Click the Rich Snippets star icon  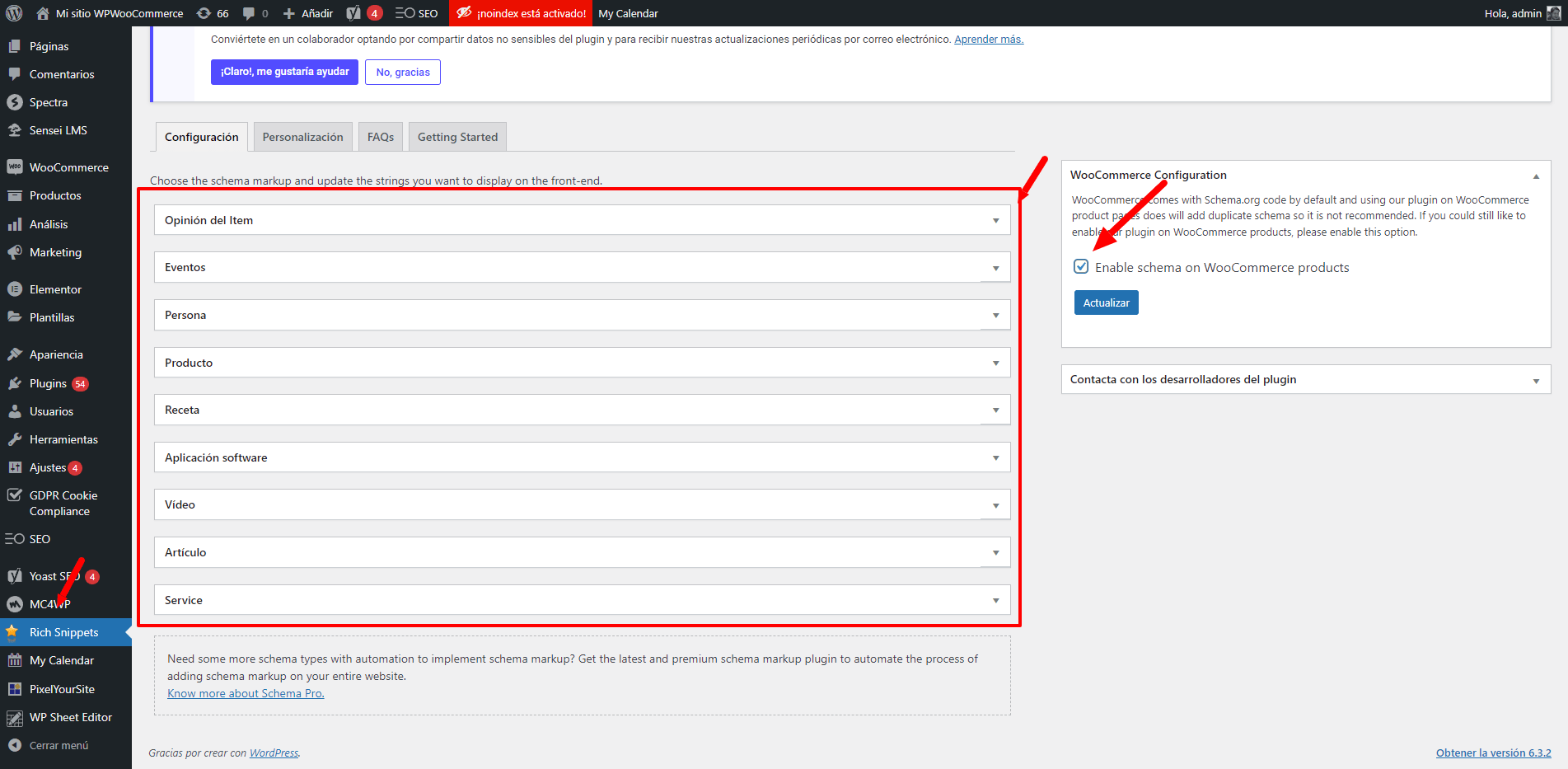[x=12, y=632]
